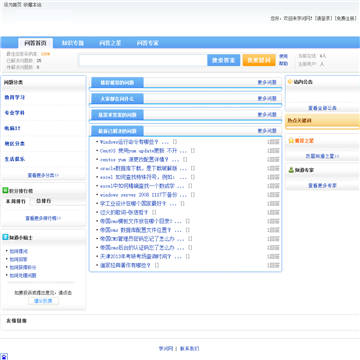360x360 pixels.
Task: Click 查看更多排行榜>> link
Action: tap(43, 218)
